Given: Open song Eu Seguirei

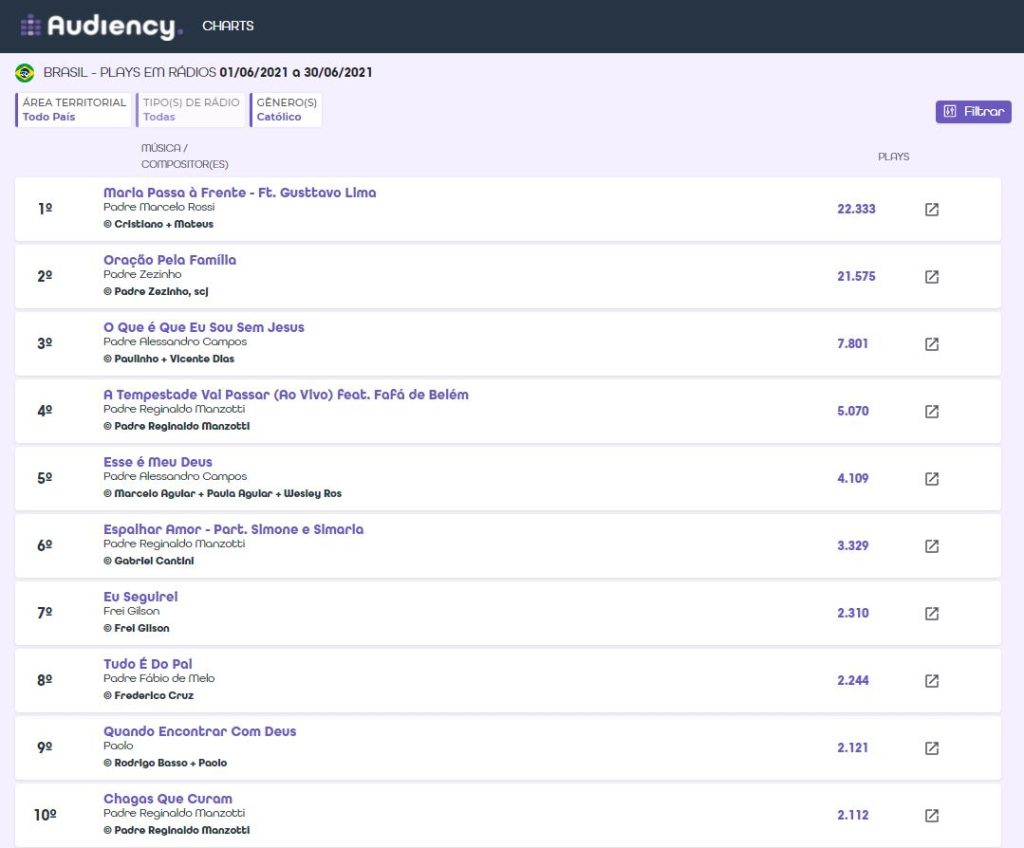Looking at the screenshot, I should pyautogui.click(x=140, y=596).
